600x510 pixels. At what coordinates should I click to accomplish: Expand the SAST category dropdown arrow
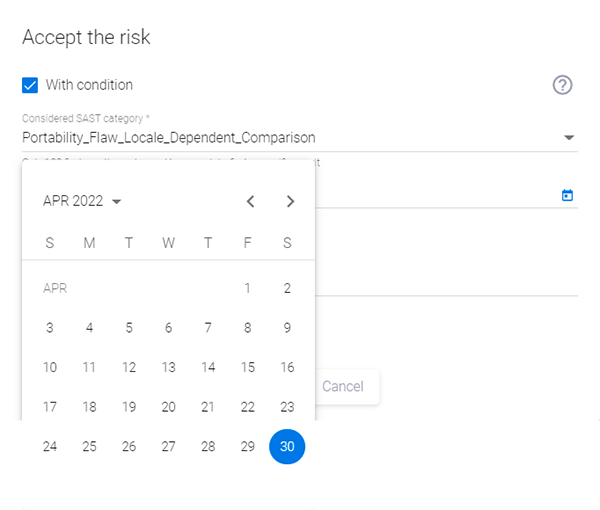(569, 137)
